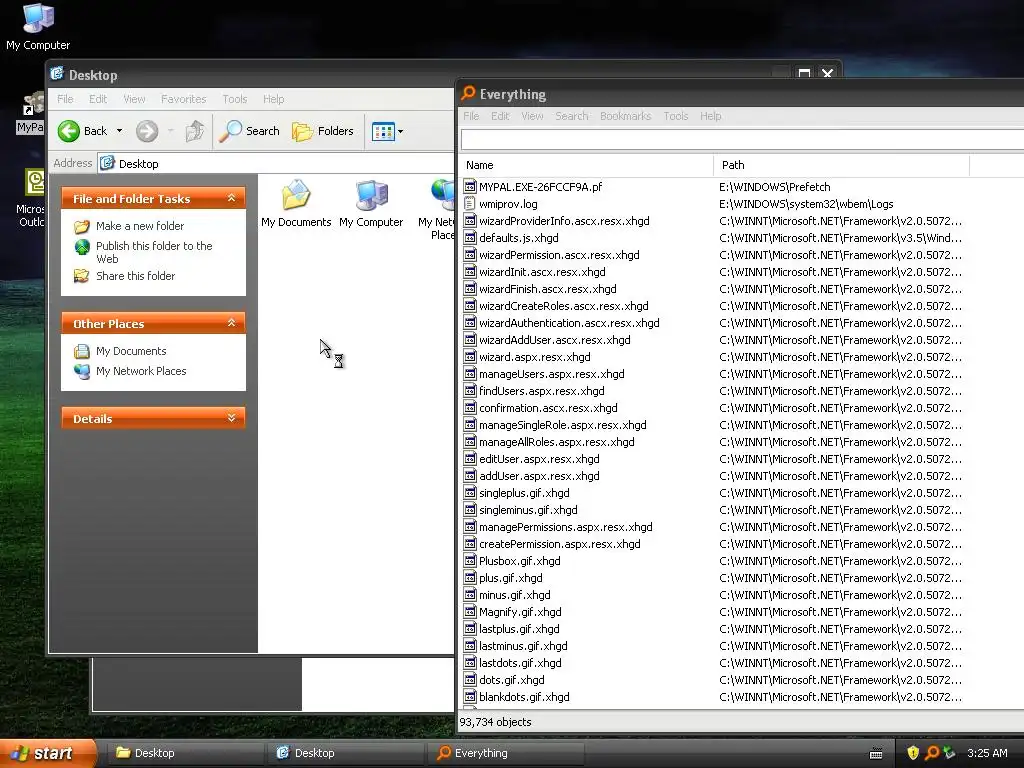Select editUser.aspx.resx.xhgd file name
The image size is (1024, 768).
[539, 459]
